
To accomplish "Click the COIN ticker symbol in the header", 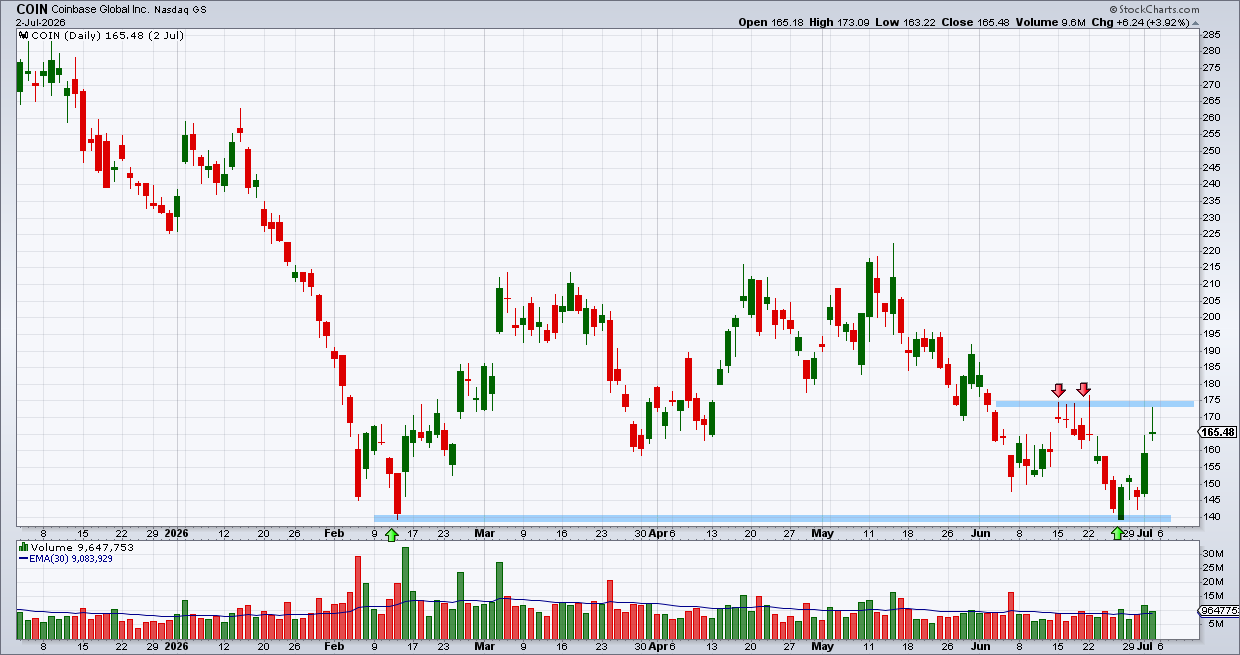I will (33, 8).
